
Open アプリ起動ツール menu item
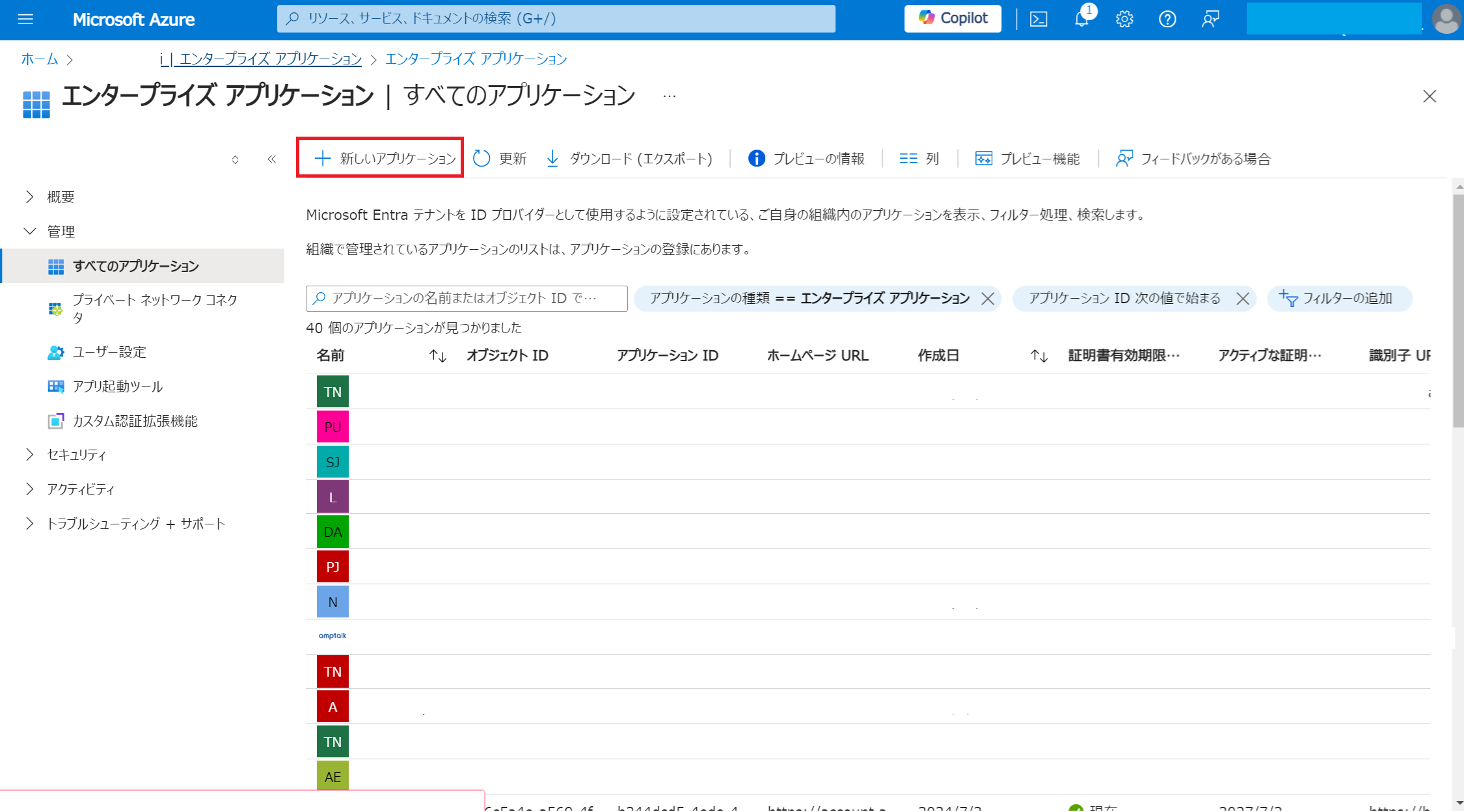117,386
